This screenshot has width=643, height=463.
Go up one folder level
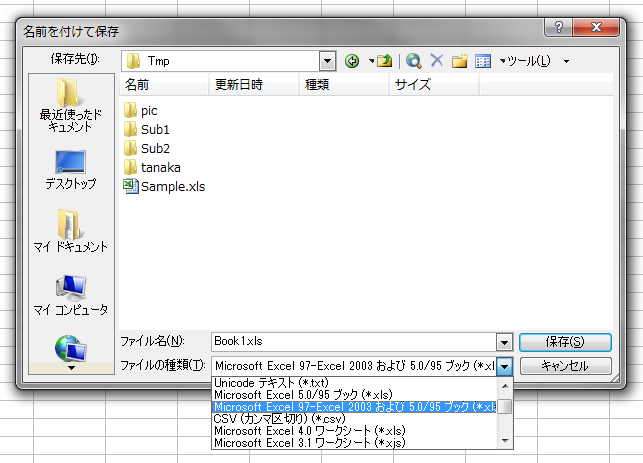coord(385,61)
